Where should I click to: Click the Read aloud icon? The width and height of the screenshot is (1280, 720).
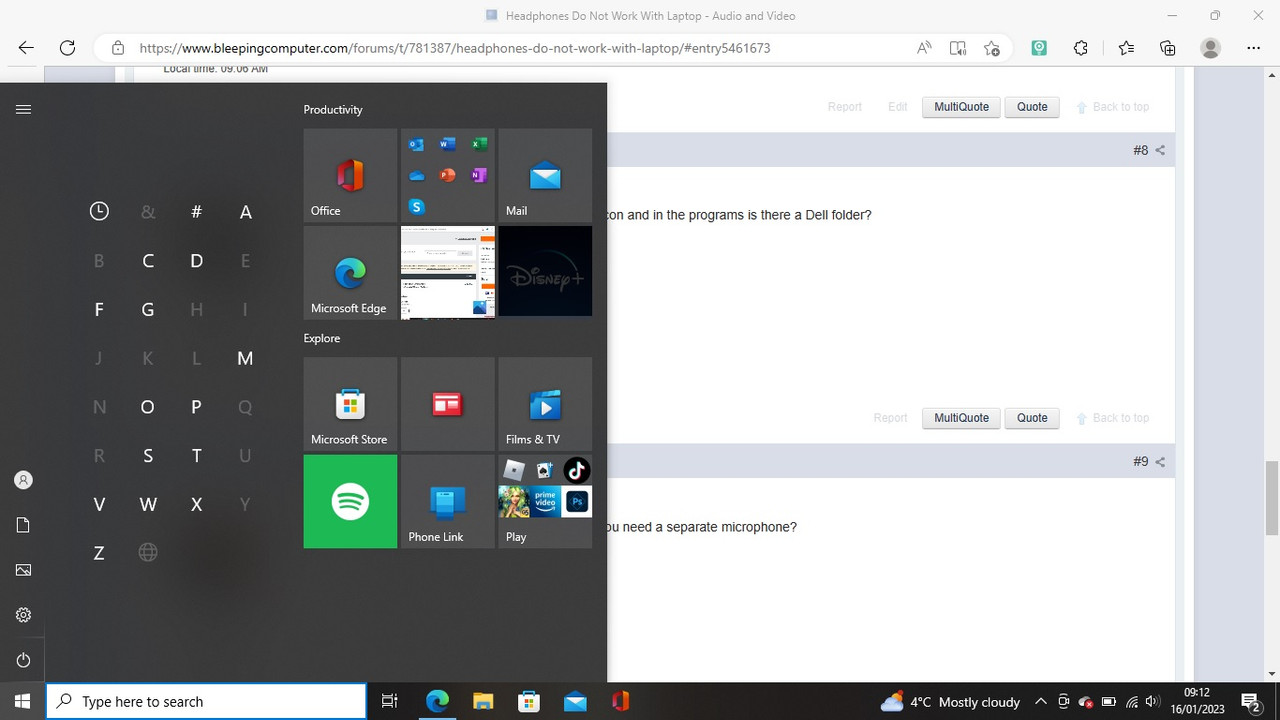pos(924,48)
